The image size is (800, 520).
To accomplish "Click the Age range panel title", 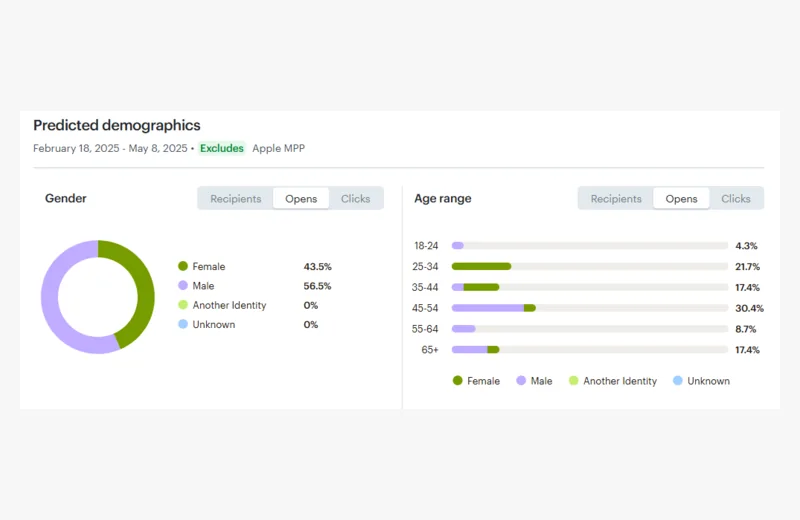I will coord(443,198).
